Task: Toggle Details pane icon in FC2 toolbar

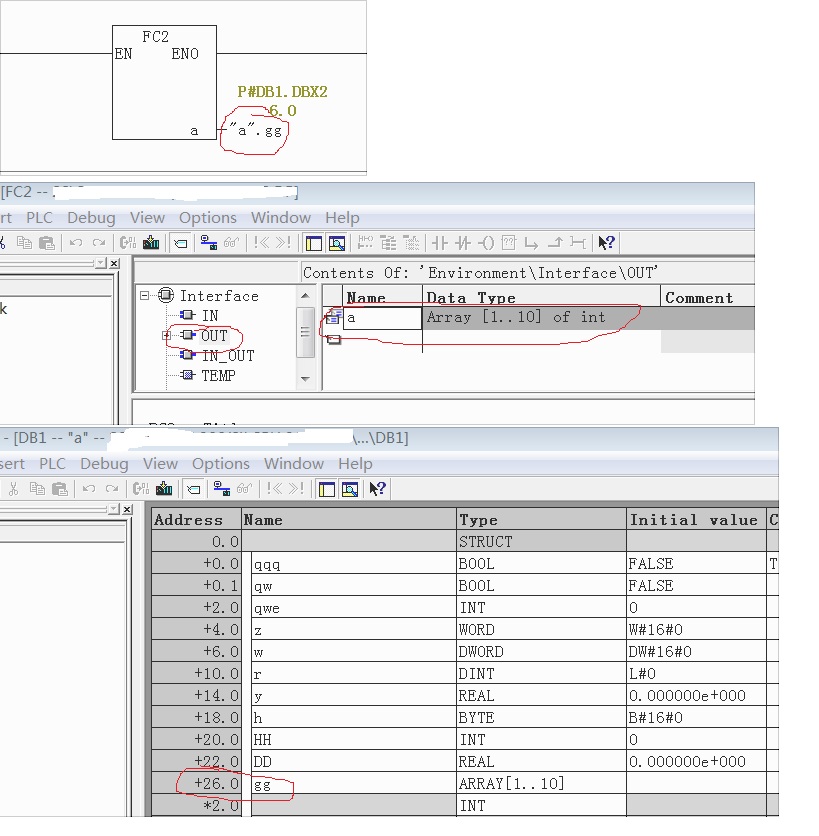Action: click(x=336, y=244)
